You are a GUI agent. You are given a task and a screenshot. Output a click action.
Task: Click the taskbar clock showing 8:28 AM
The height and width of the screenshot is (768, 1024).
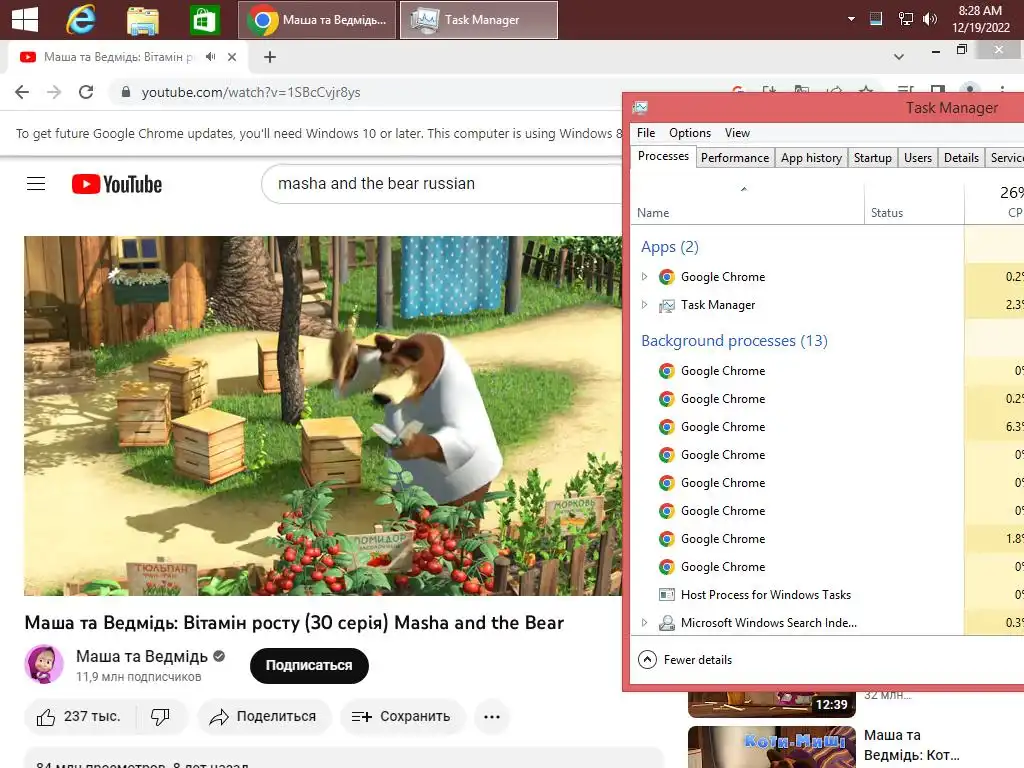coord(980,19)
